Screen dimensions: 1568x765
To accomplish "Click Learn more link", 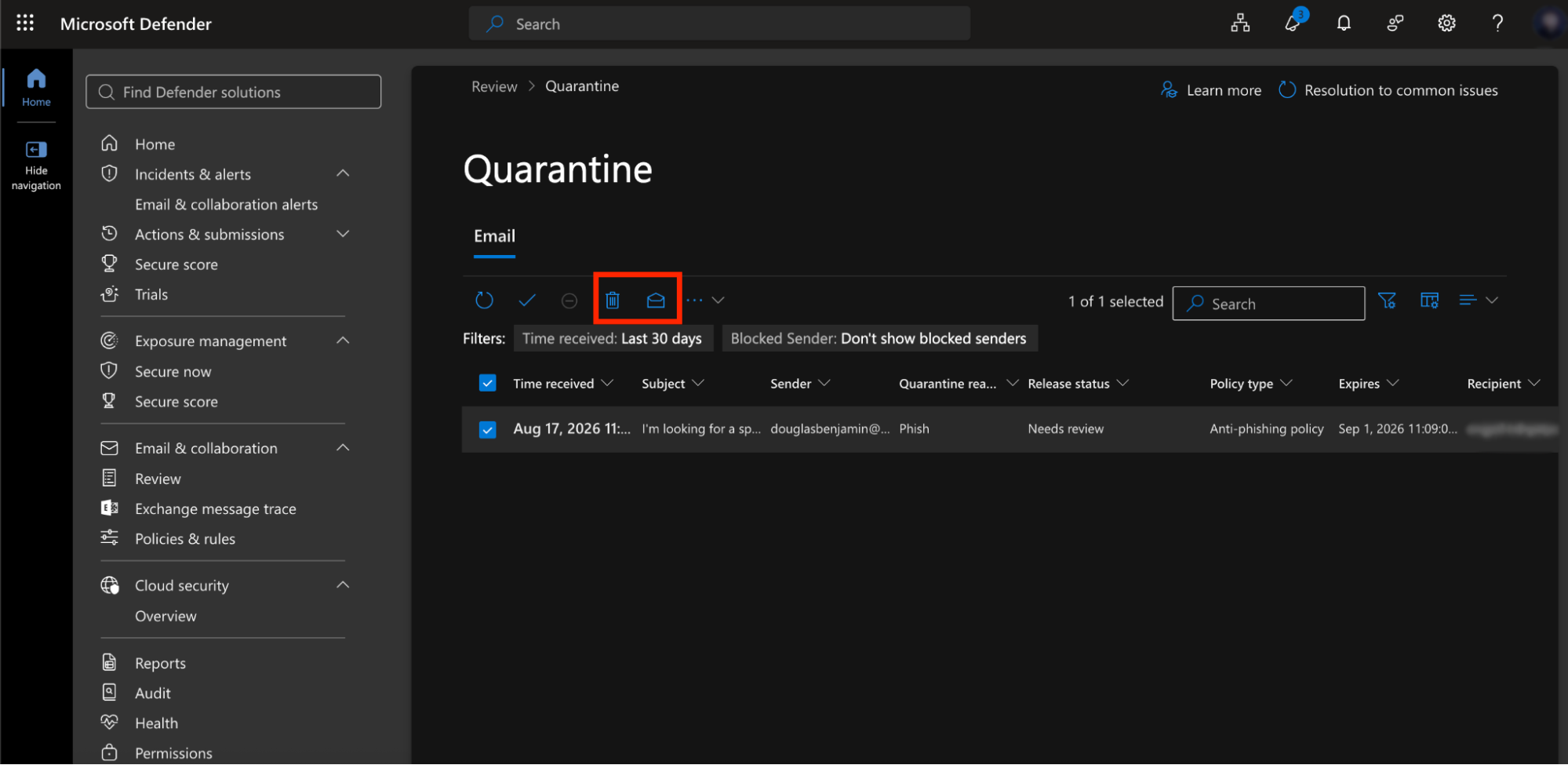I will point(1211,90).
